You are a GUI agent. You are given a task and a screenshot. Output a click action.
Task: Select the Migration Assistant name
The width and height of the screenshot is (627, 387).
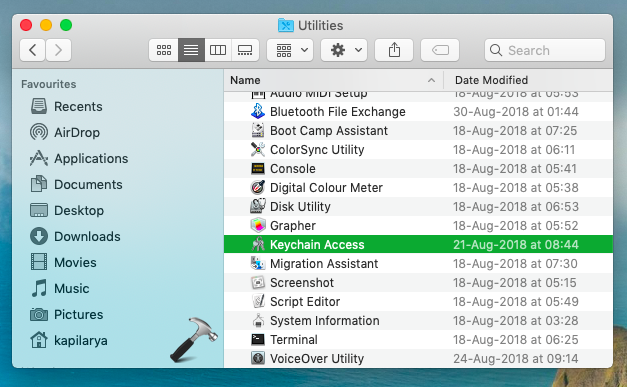(x=324, y=263)
